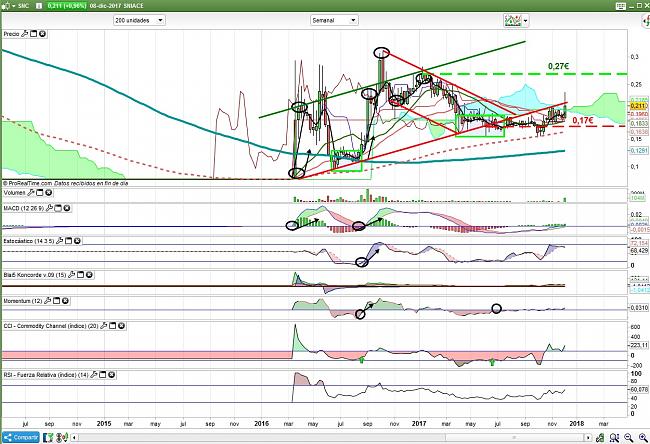Viewport: 650px width, 444px height.
Task: Remove the Volumen indicator panel
Action: click(x=49, y=193)
